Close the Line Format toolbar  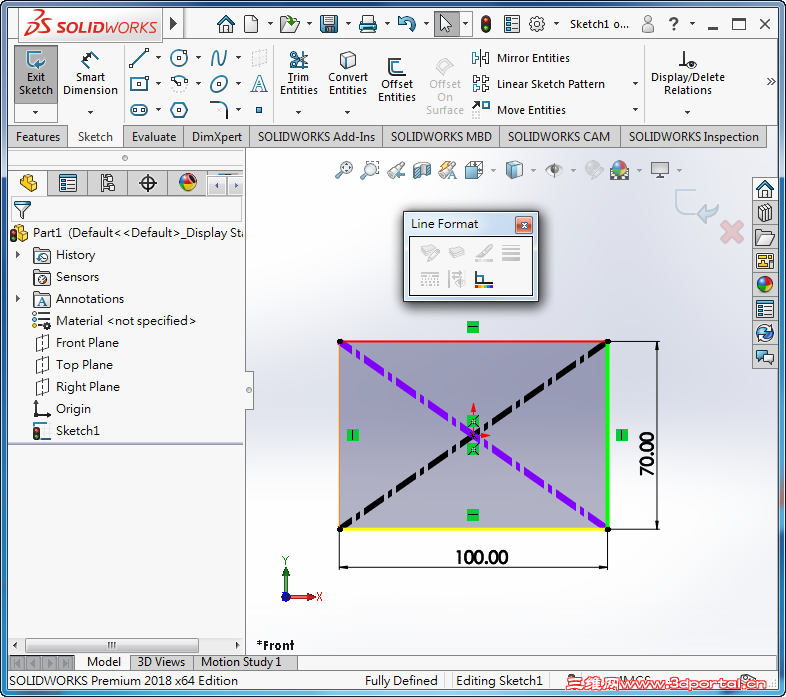pos(524,225)
